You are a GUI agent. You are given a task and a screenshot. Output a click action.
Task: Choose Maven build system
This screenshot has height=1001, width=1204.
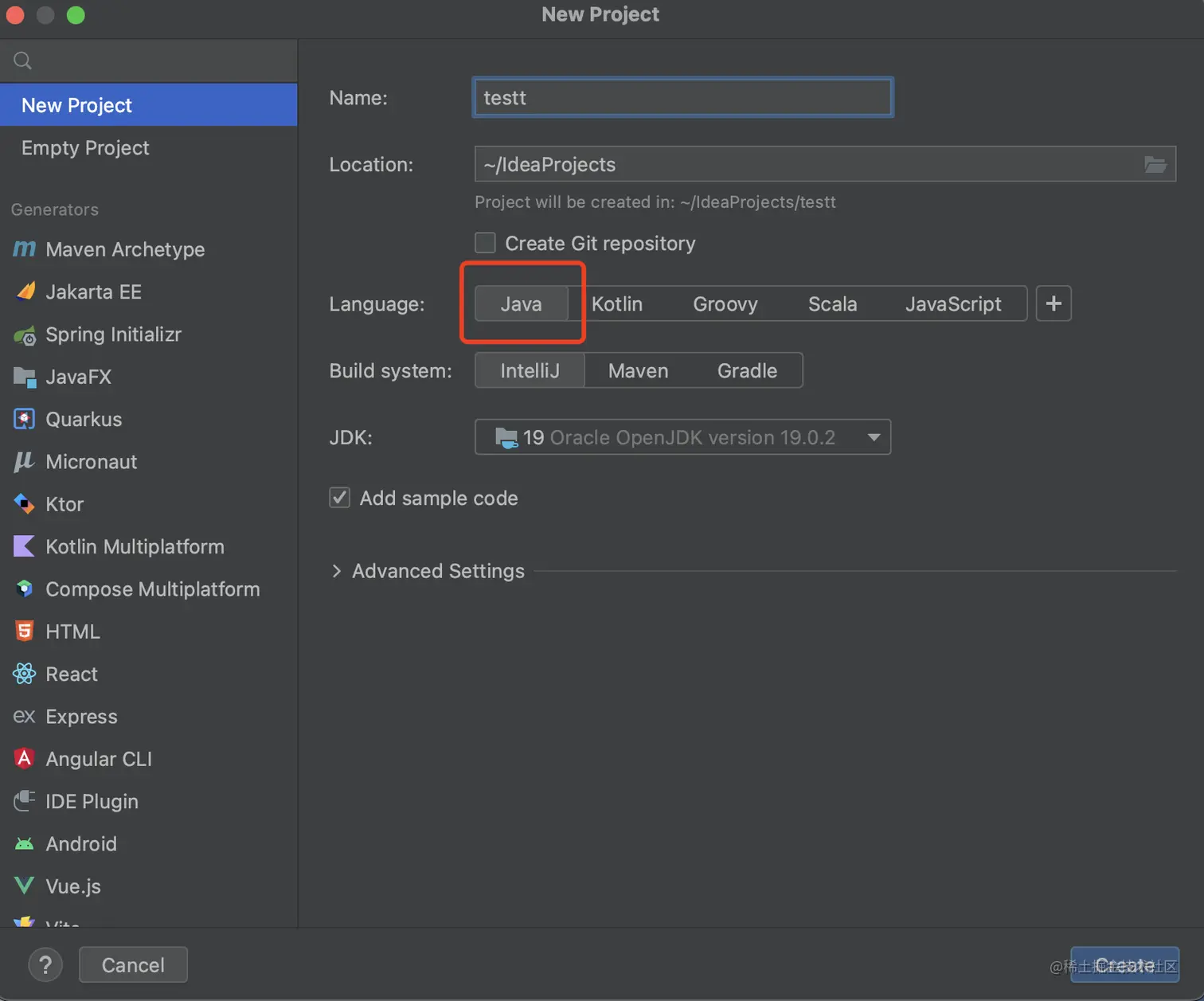pyautogui.click(x=638, y=371)
